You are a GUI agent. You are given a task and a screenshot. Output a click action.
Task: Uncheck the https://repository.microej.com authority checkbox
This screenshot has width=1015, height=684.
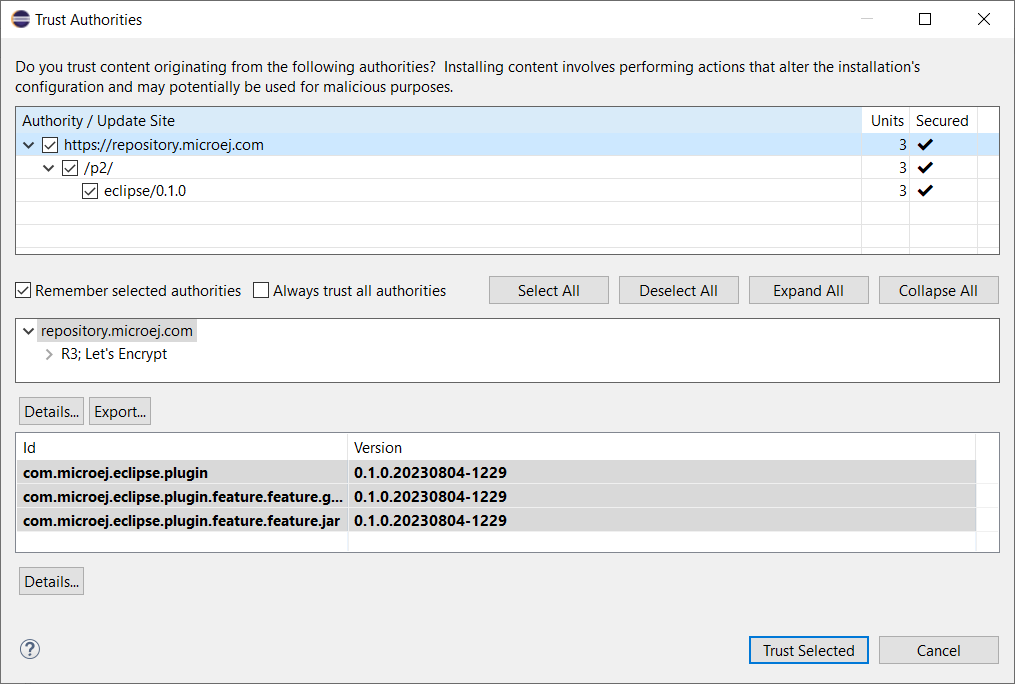click(x=50, y=145)
